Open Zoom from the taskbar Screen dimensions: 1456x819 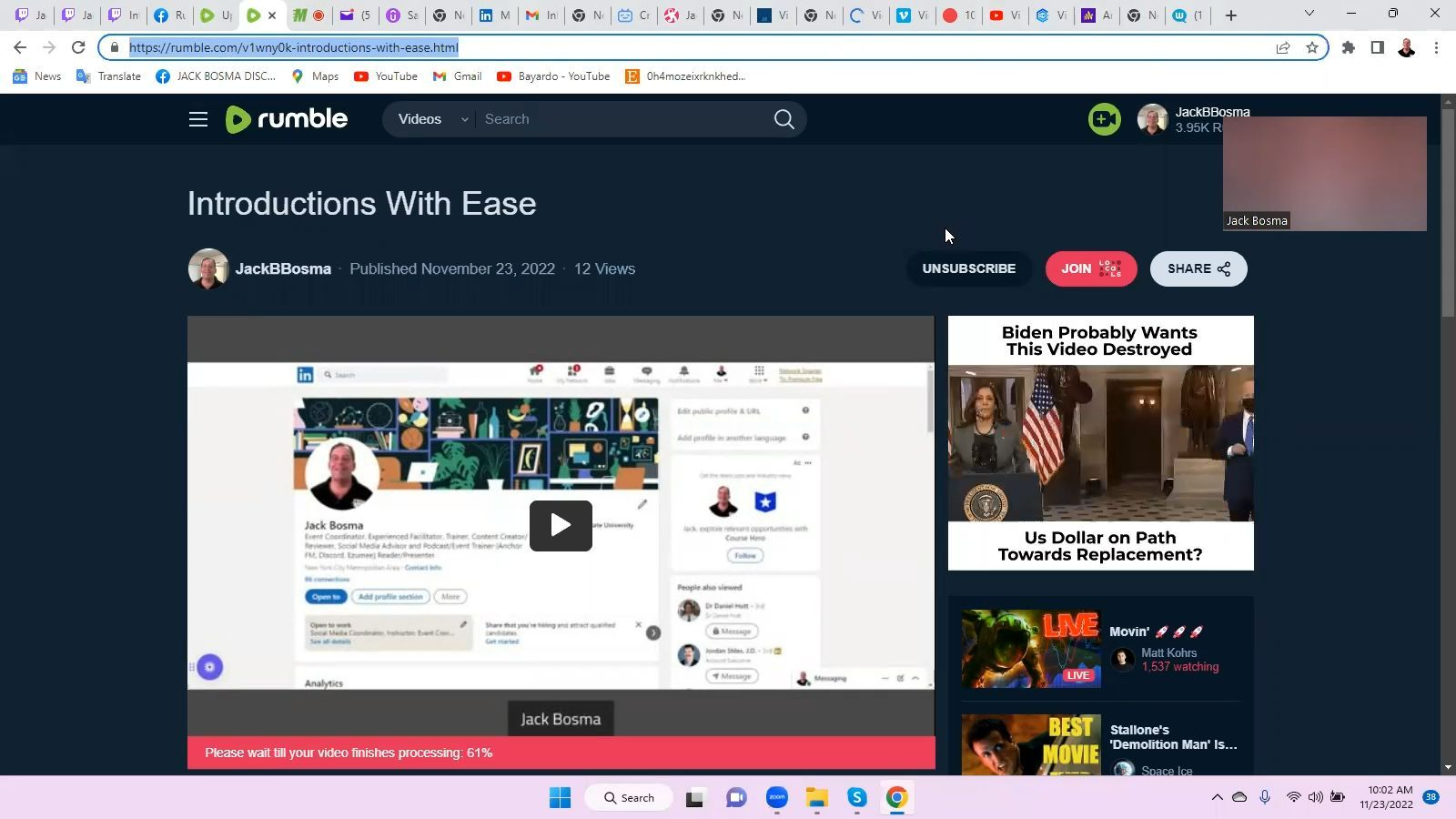(x=776, y=797)
